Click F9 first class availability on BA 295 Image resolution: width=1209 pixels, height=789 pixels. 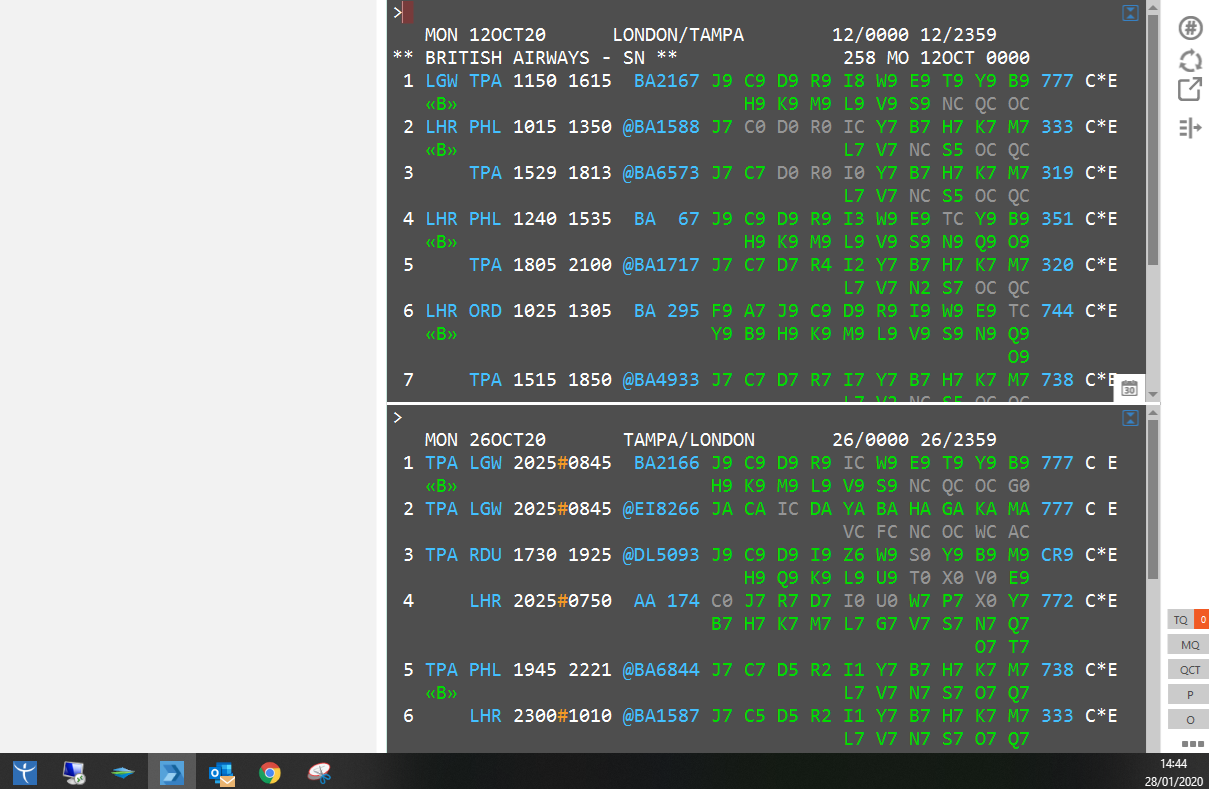(721, 311)
